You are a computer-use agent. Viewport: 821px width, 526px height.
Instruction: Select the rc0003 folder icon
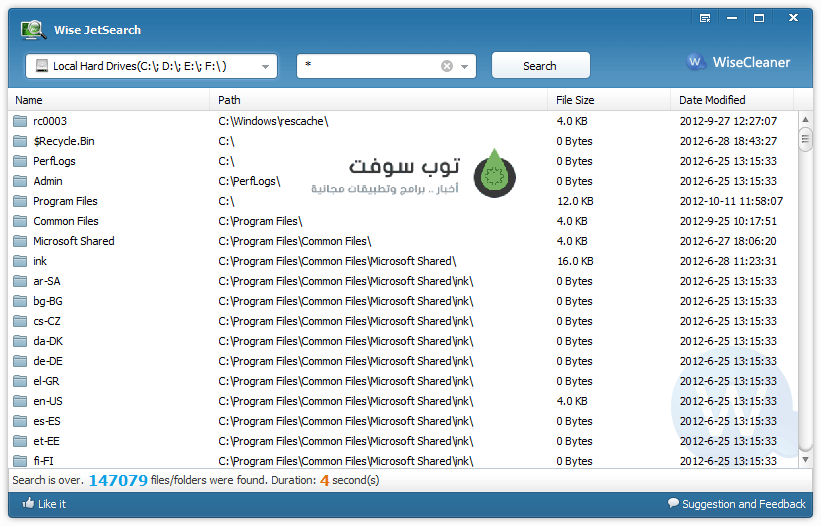click(x=20, y=121)
